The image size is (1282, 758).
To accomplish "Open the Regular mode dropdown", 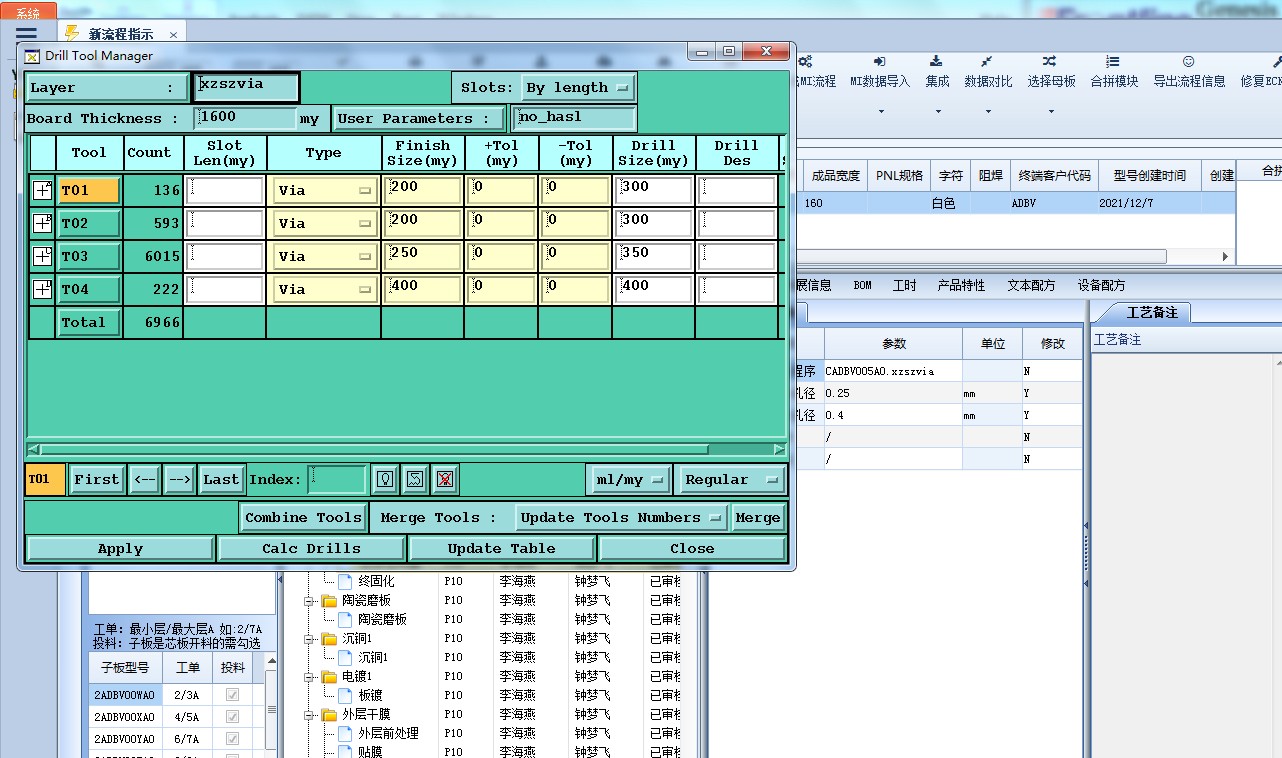I will (730, 480).
